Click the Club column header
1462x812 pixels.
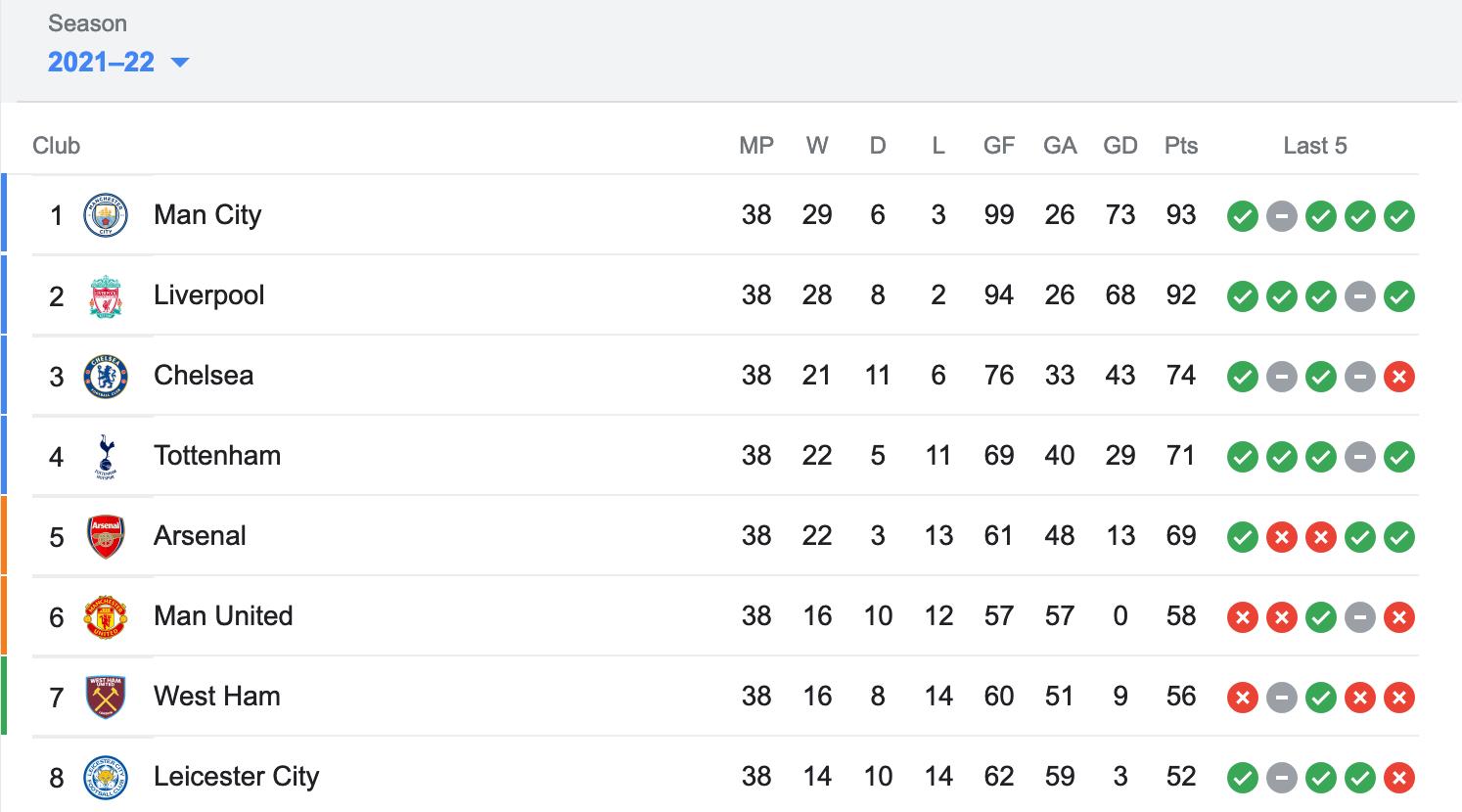[x=56, y=146]
